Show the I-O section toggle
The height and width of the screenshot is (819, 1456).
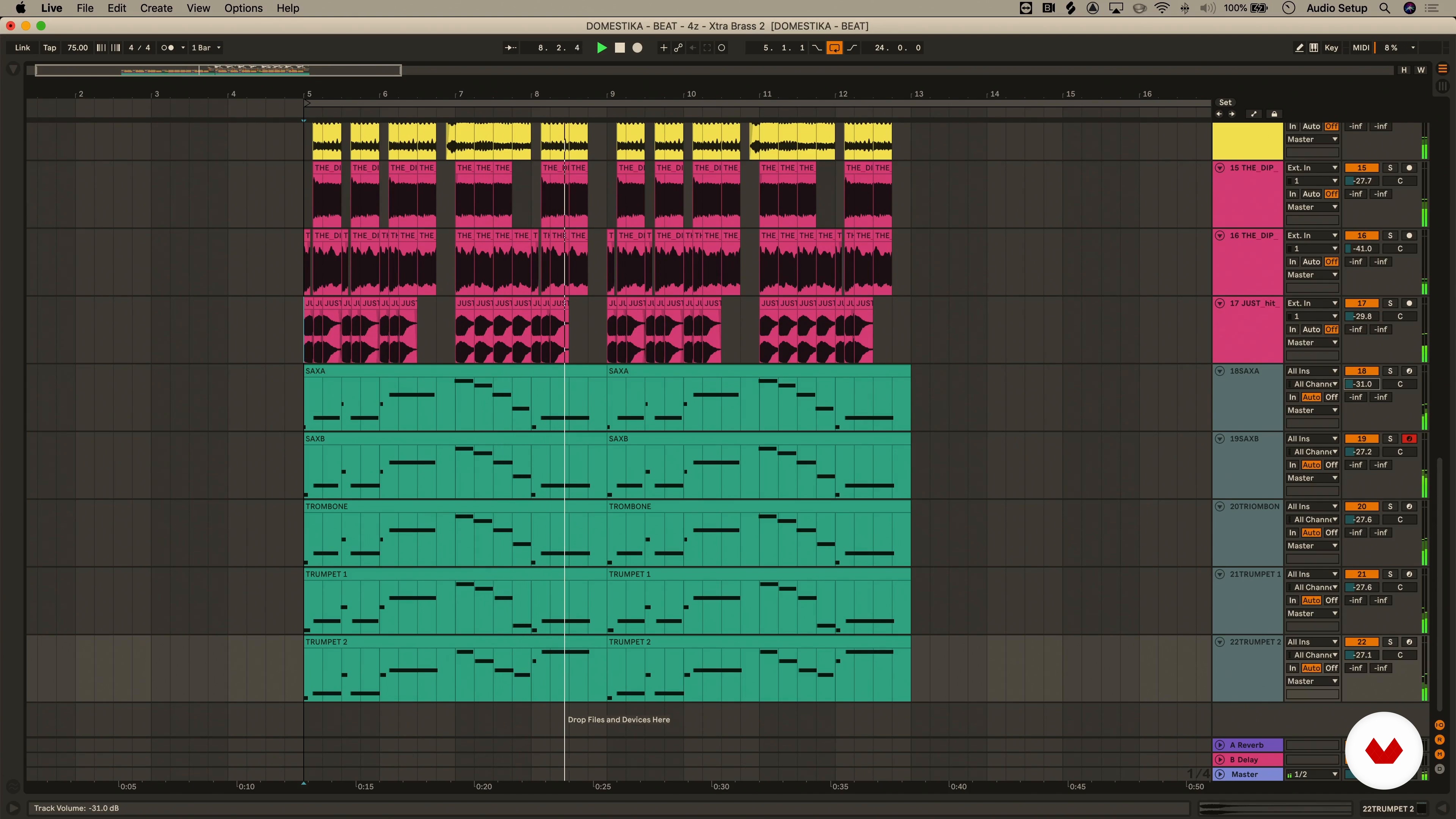click(1440, 725)
